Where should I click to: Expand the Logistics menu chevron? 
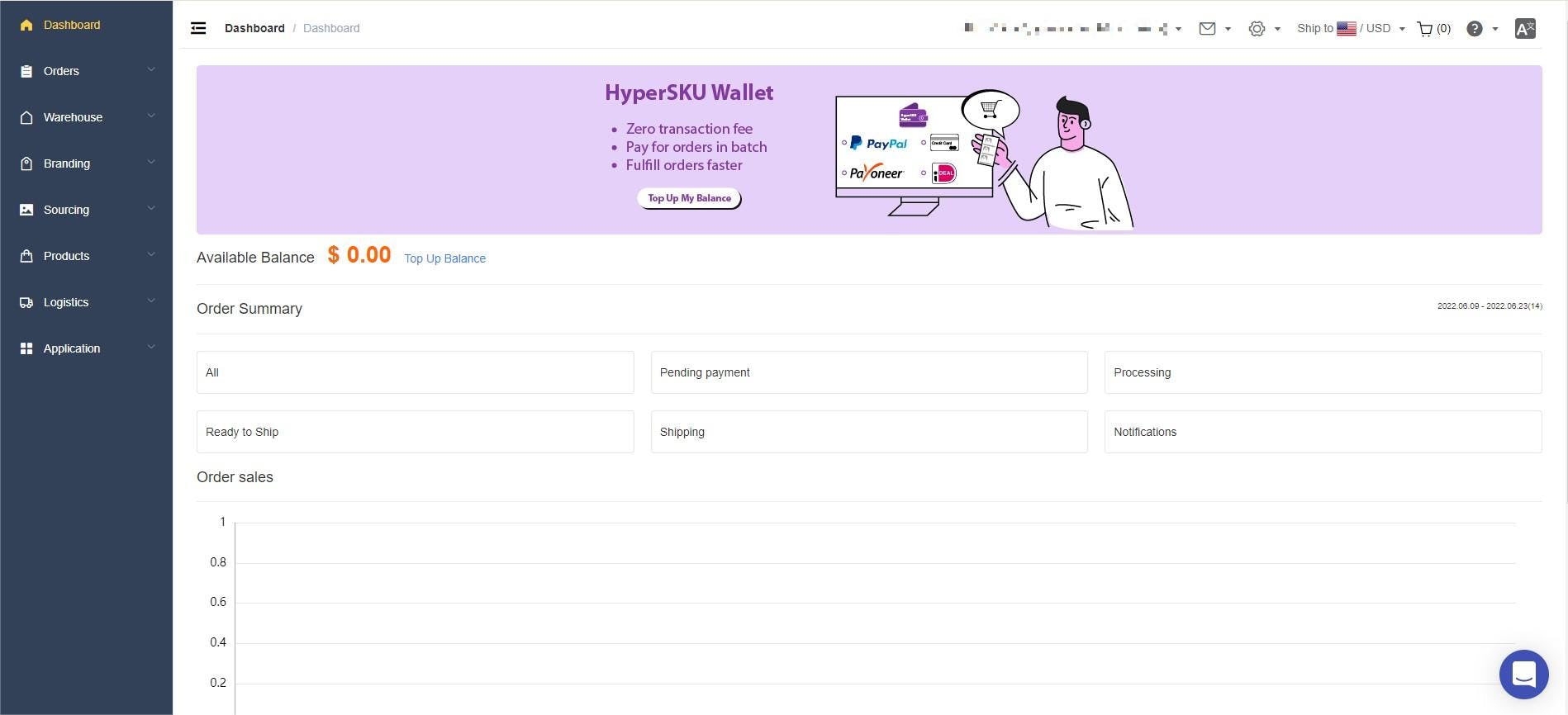tap(151, 301)
